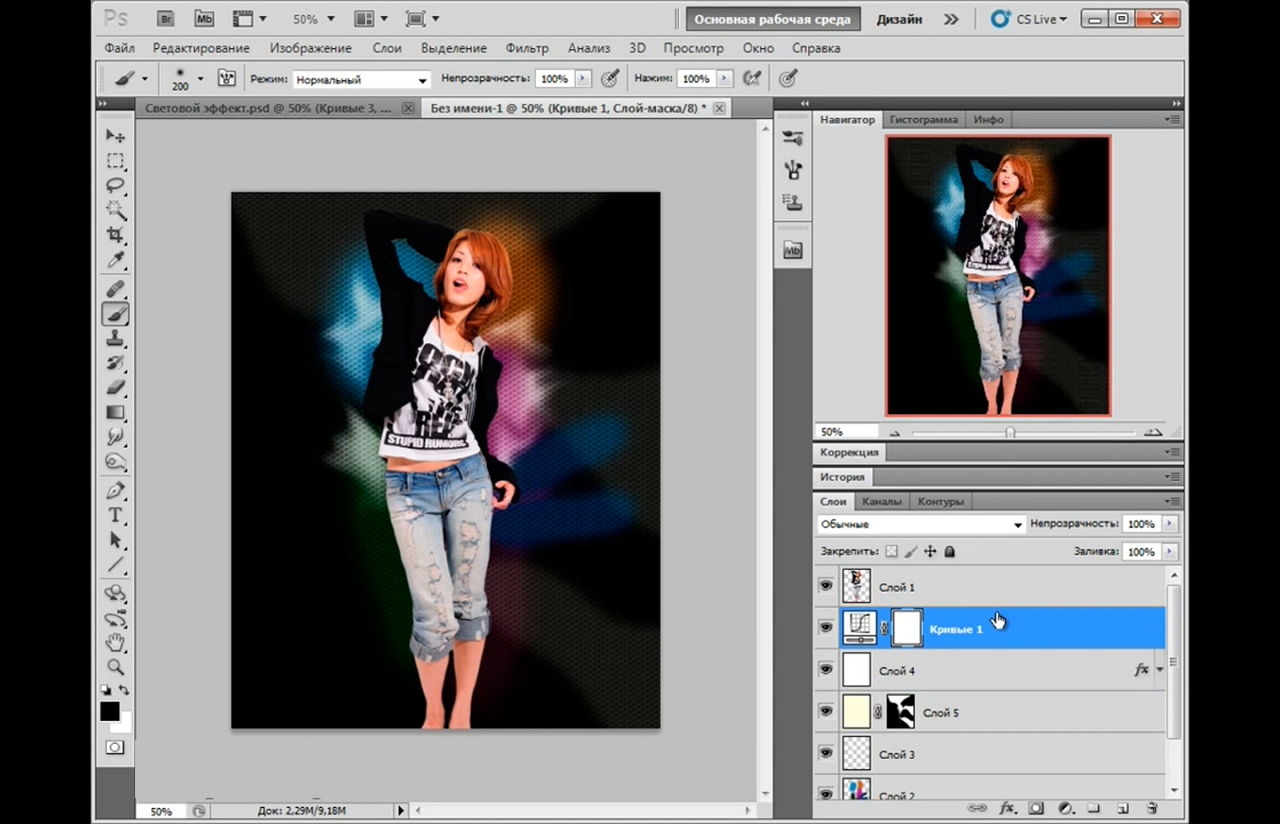The height and width of the screenshot is (824, 1280).
Task: Click the Navigator zoom slider
Action: [1010, 432]
